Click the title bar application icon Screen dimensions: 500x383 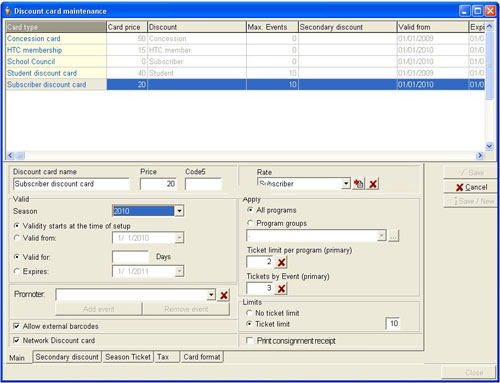8,11
